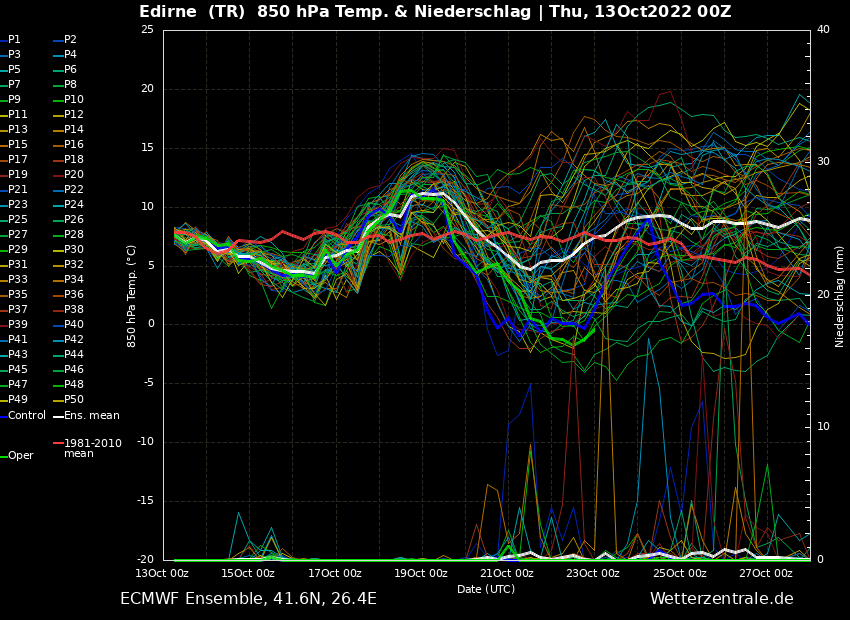This screenshot has height=620, width=850.
Task: Select the "Control" legend label
Action: point(27,416)
